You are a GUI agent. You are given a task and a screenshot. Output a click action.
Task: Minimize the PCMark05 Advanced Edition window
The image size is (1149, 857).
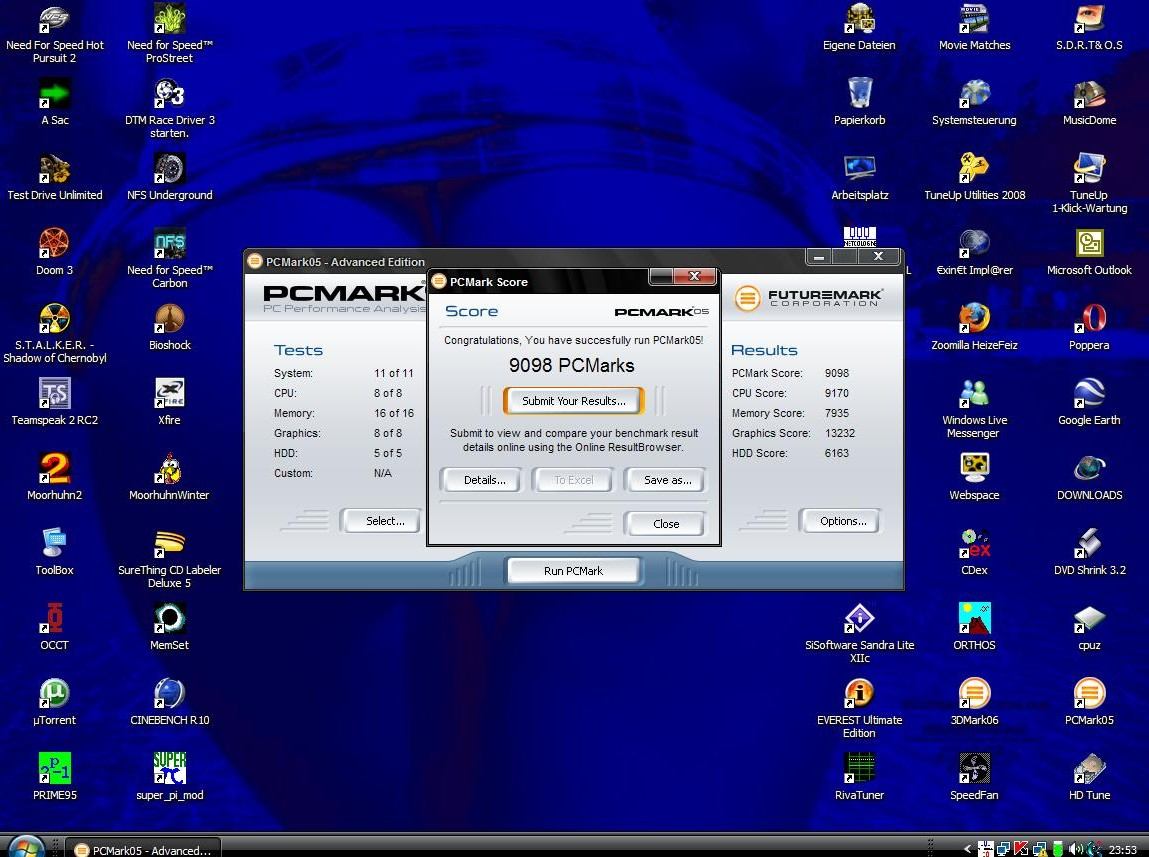point(819,256)
